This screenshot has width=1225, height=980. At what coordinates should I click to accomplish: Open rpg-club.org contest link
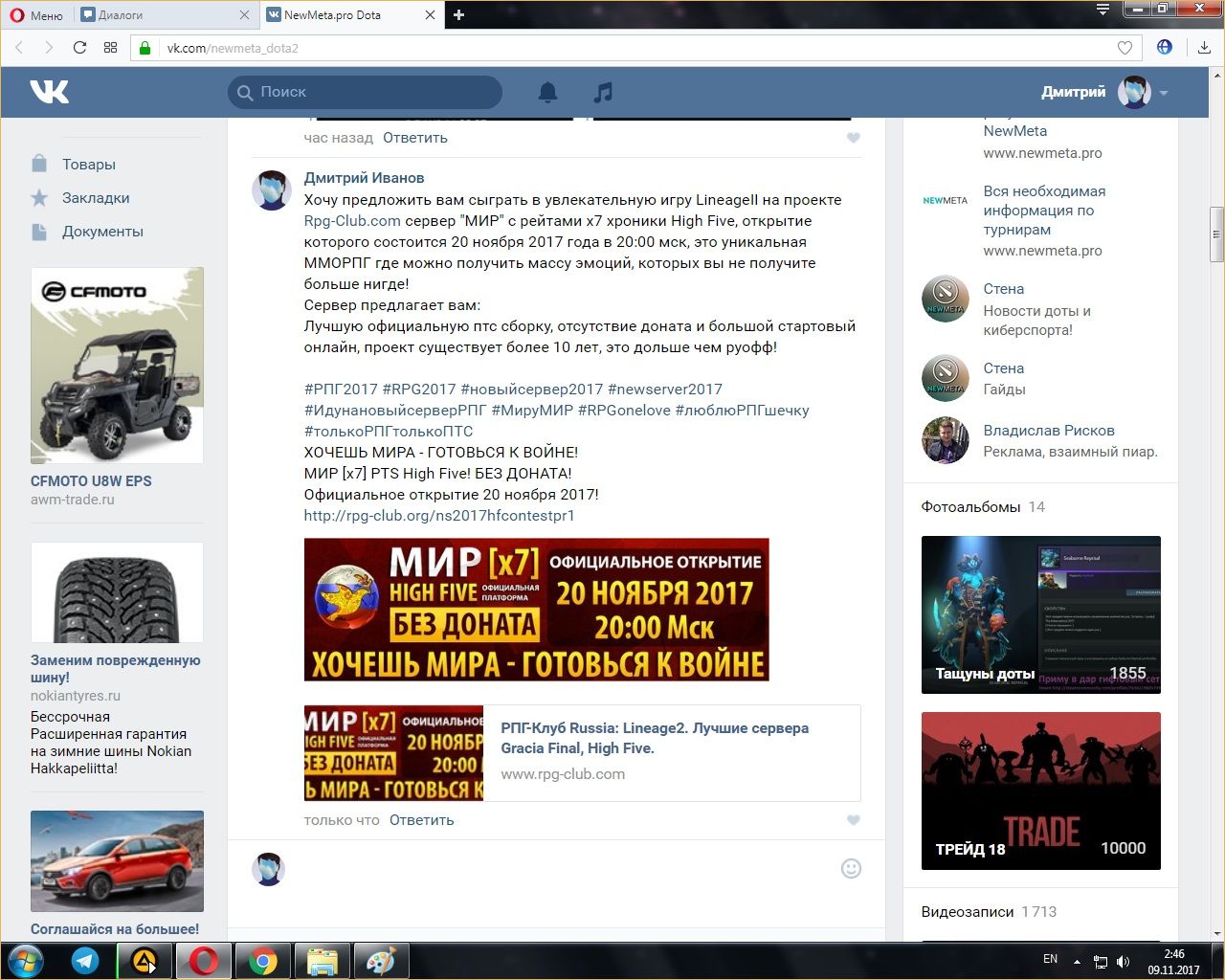(x=439, y=516)
